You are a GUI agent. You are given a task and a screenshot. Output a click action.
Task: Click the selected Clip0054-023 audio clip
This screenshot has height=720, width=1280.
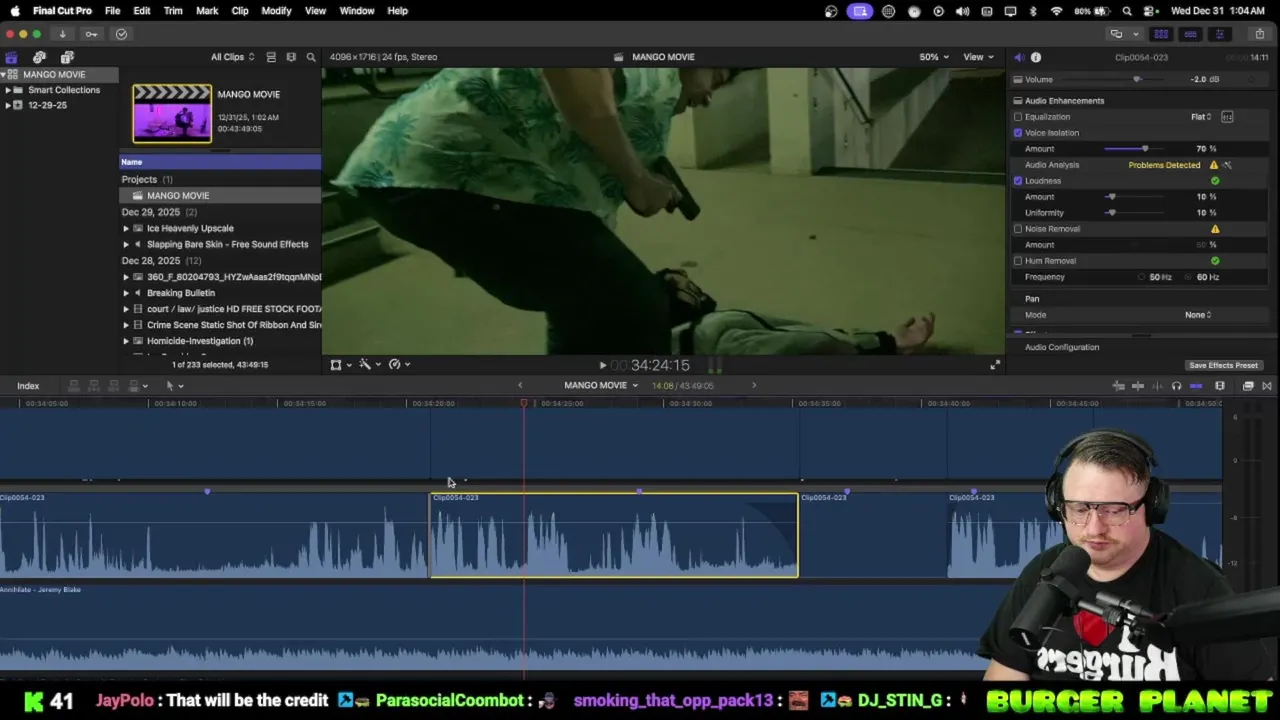(x=614, y=536)
